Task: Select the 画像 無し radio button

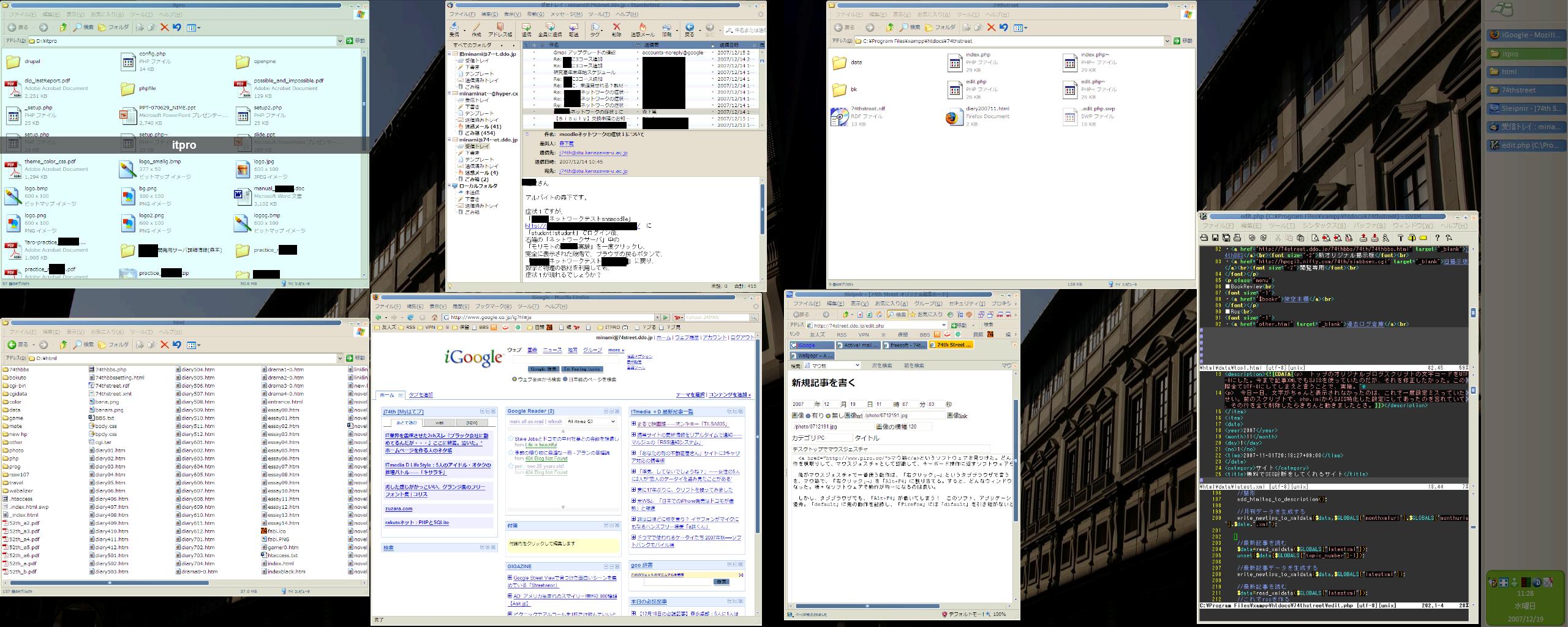Action: pos(828,416)
